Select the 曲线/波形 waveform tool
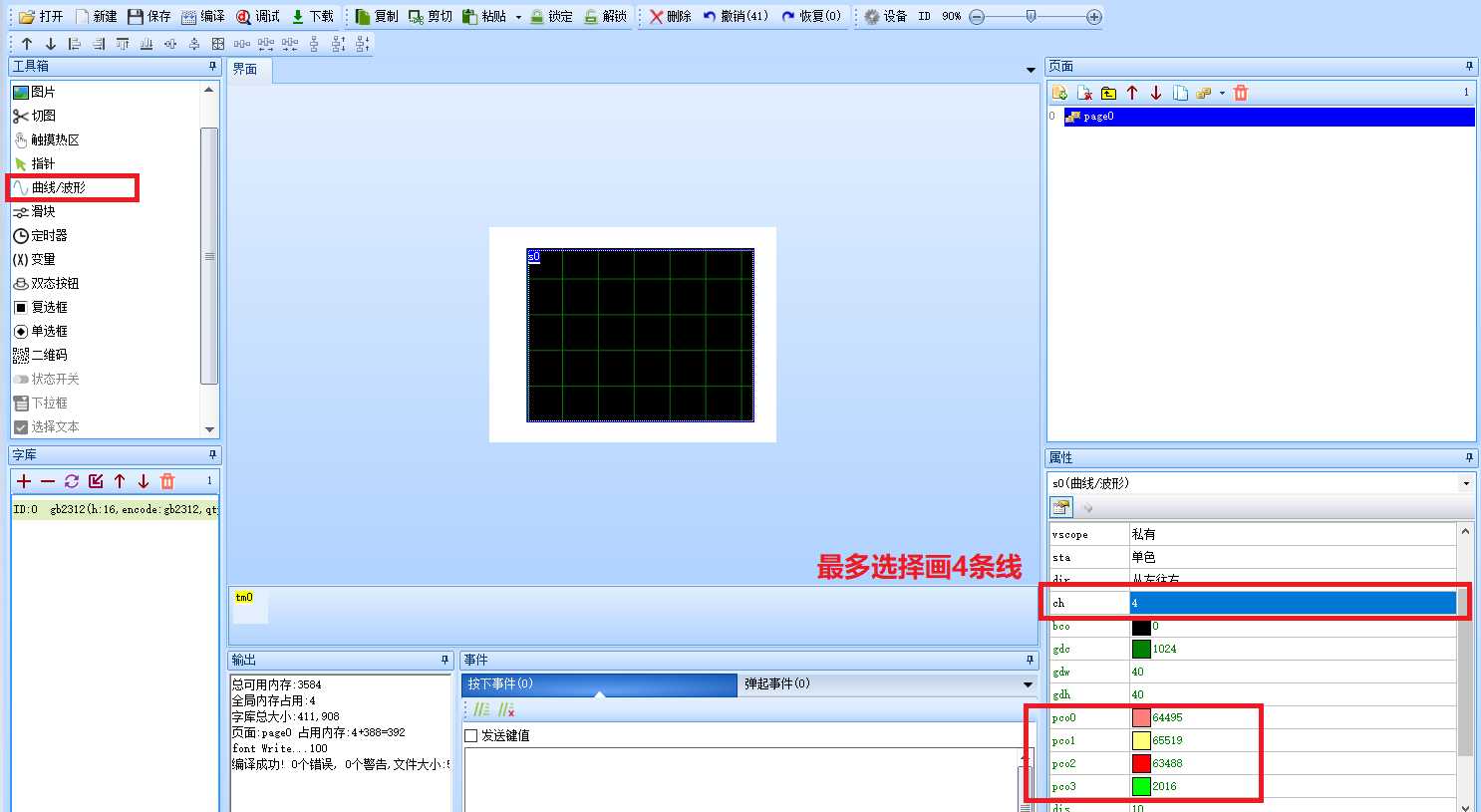 (x=50, y=187)
